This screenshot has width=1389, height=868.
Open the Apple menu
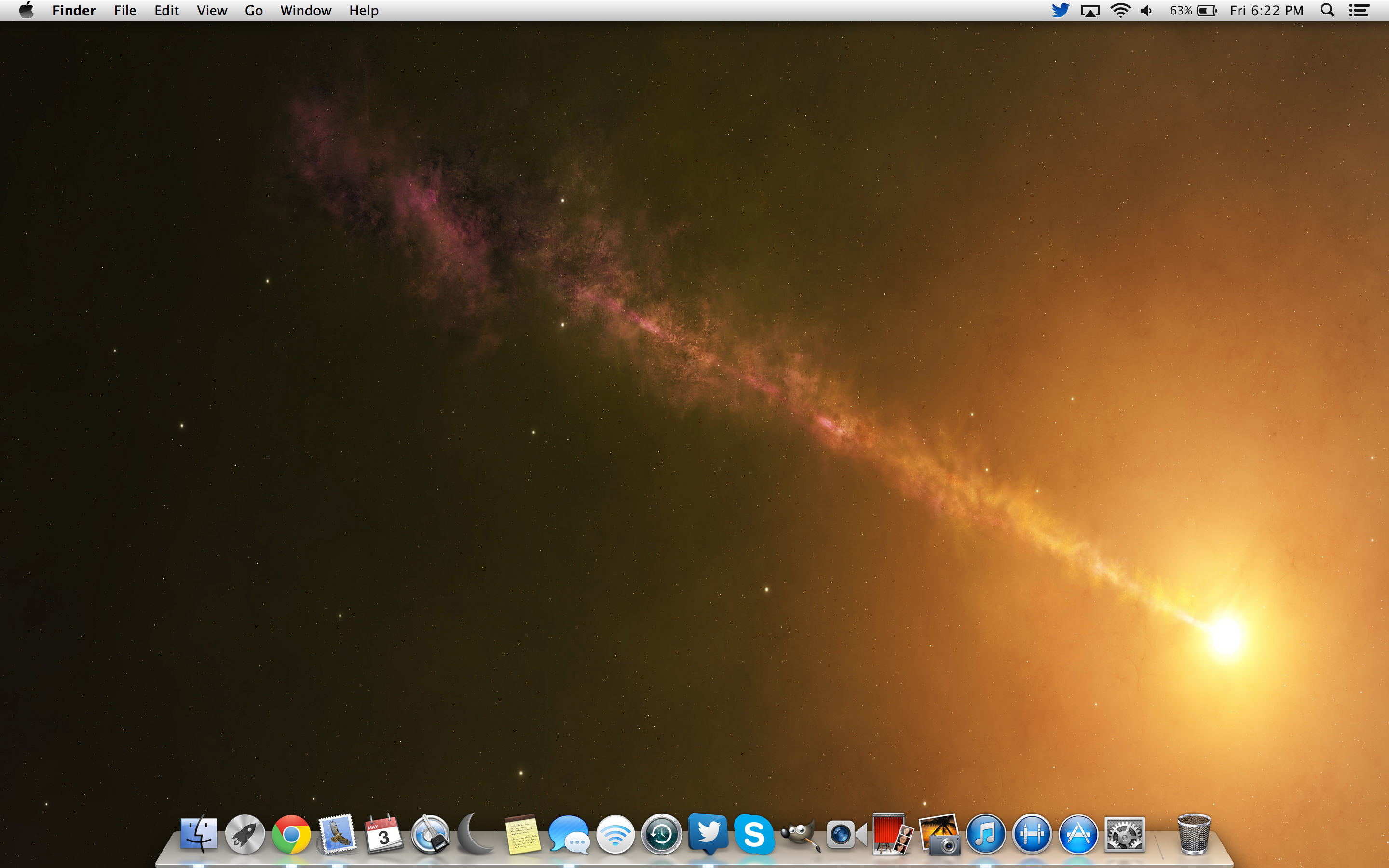(x=27, y=10)
